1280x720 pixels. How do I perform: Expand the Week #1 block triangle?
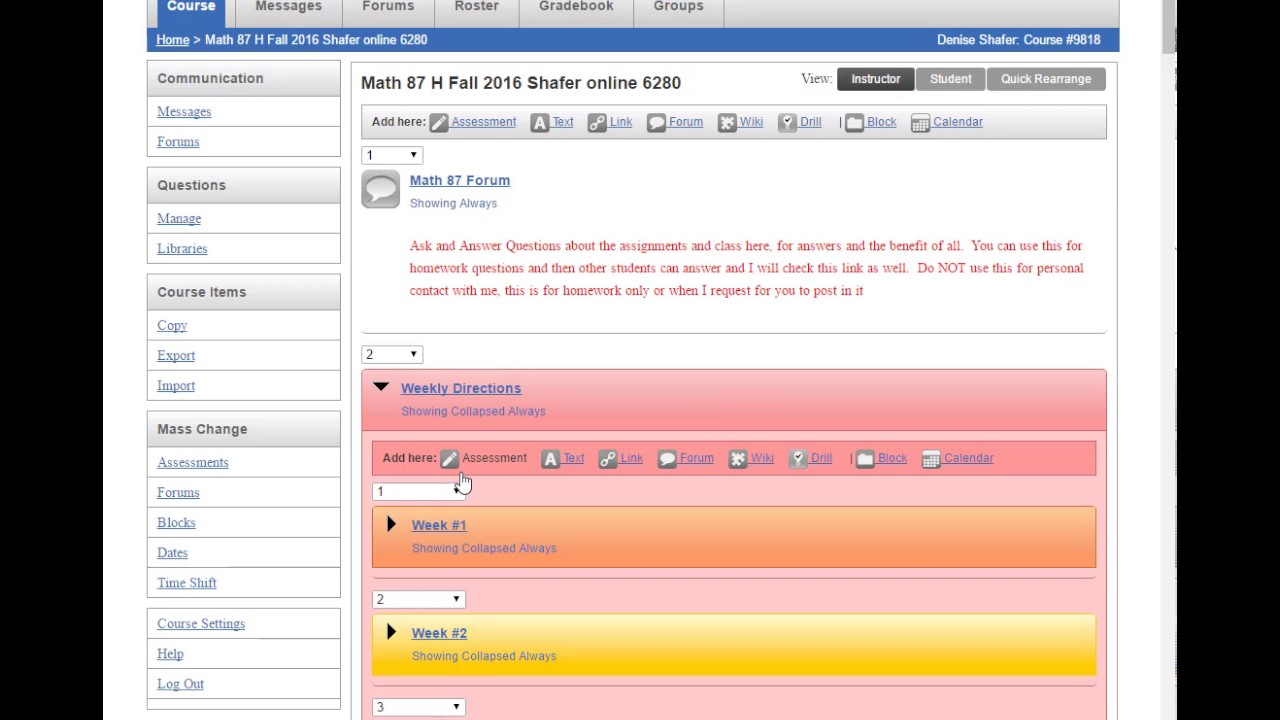pos(391,524)
